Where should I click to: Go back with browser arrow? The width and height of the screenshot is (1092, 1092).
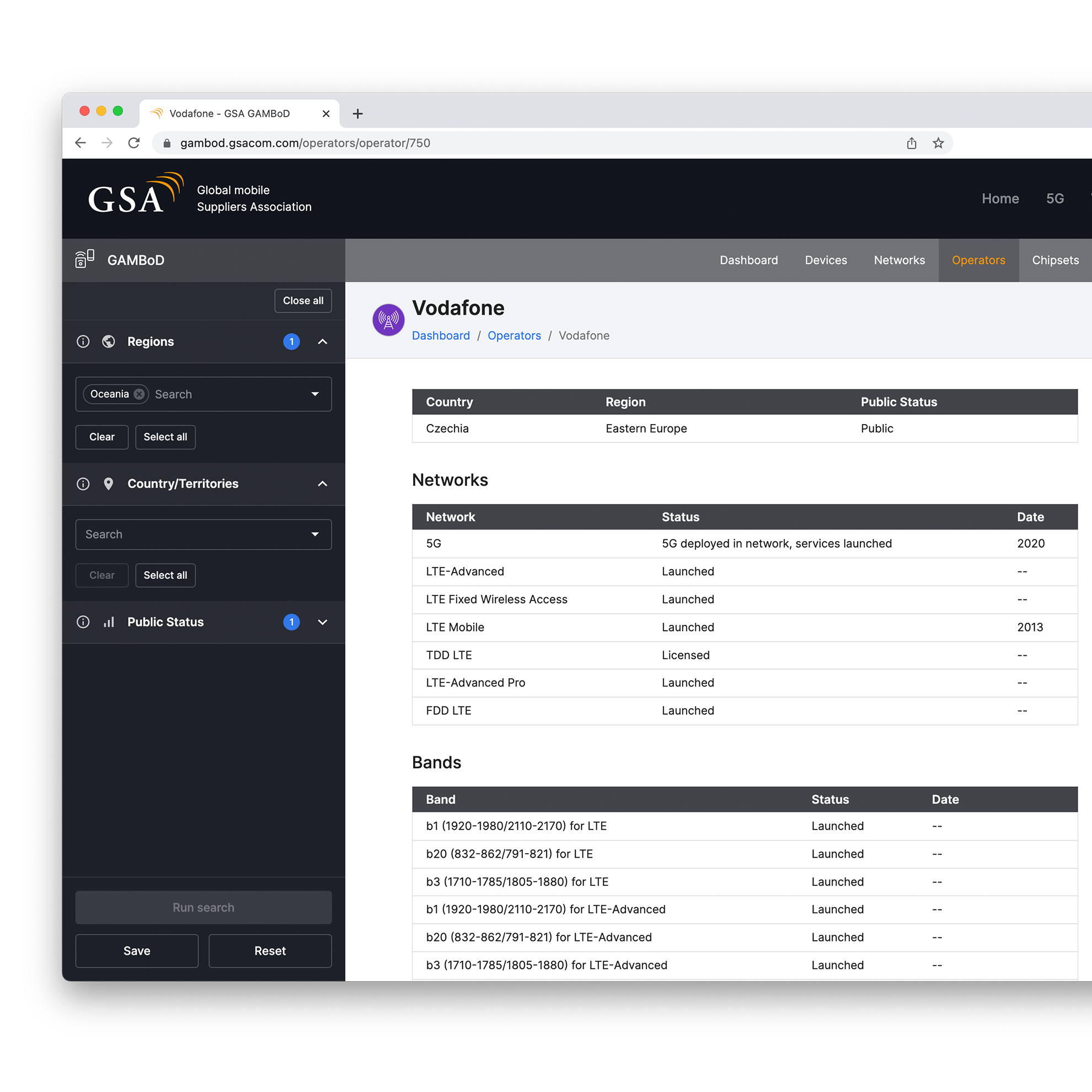tap(81, 143)
